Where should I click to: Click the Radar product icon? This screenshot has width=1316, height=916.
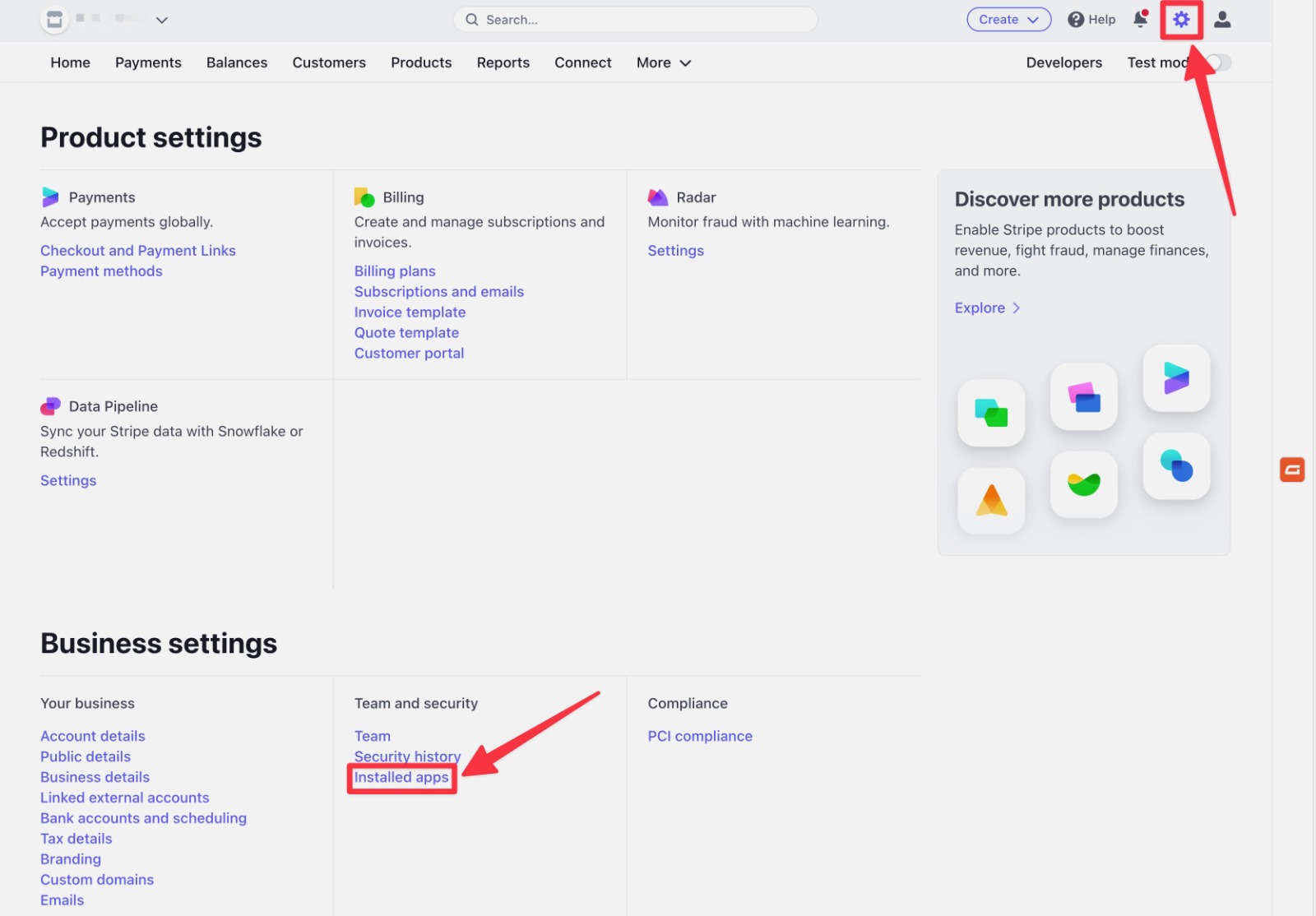pyautogui.click(x=658, y=197)
